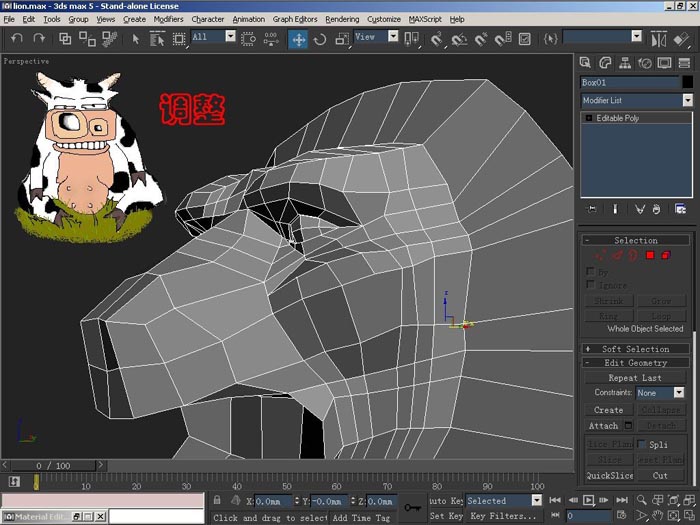700x525 pixels.
Task: Click the QuickSlice button
Action: pyautogui.click(x=609, y=475)
